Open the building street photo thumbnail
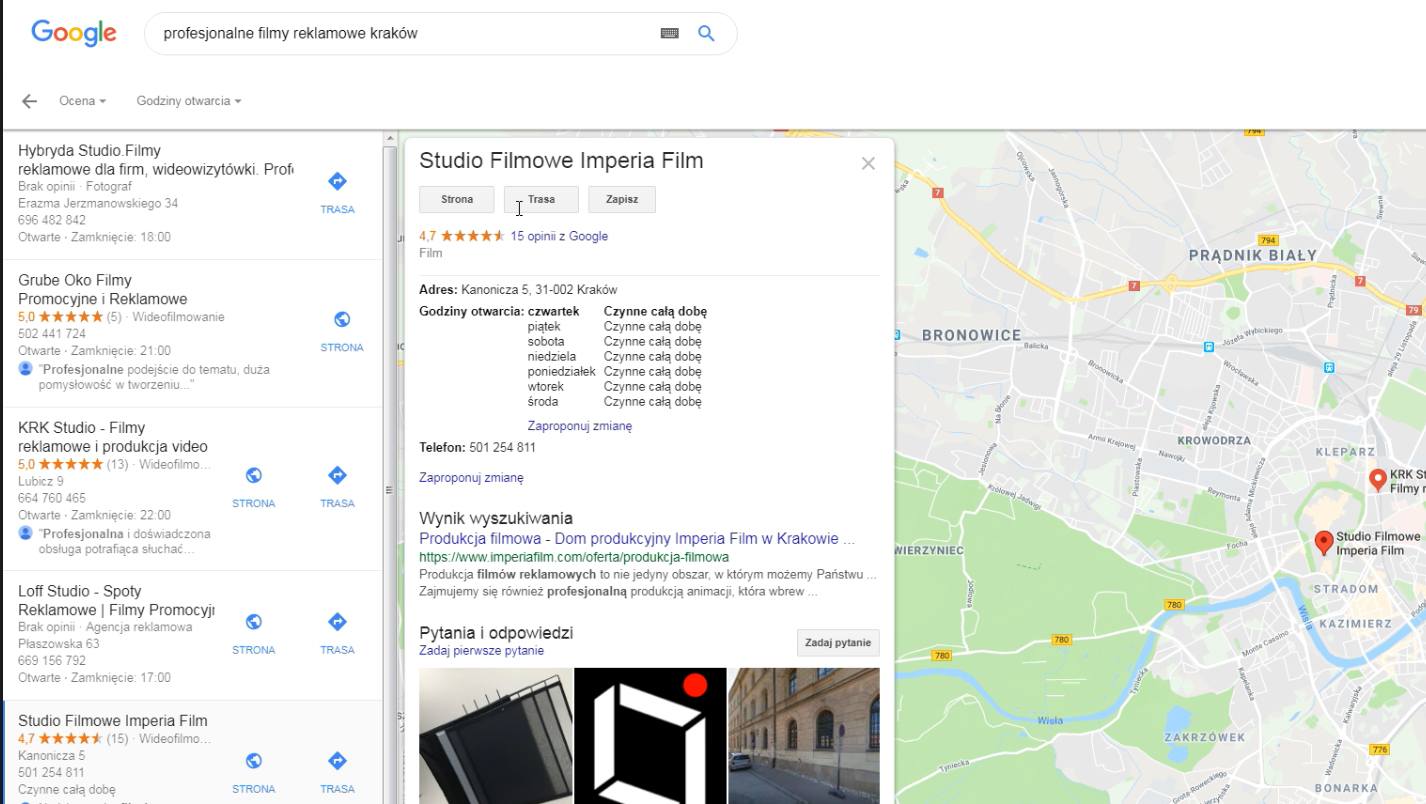Viewport: 1426px width, 804px height. [x=804, y=735]
